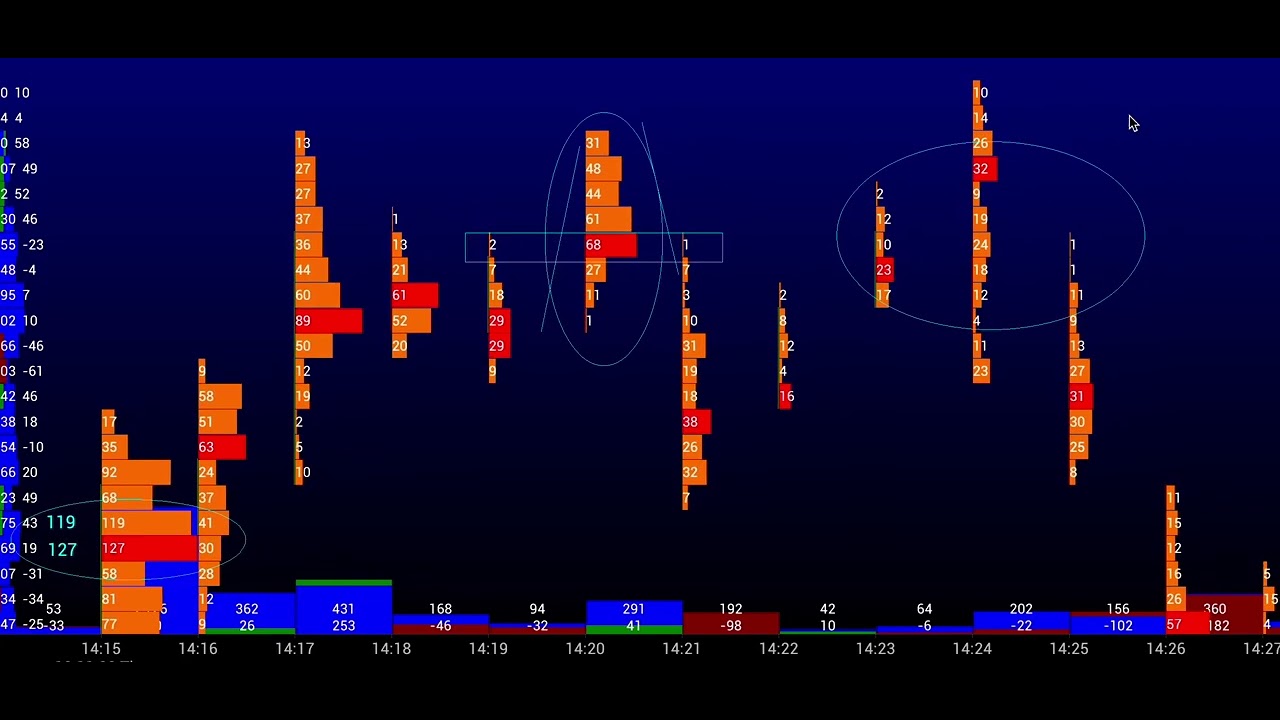Screen dimensions: 1280x720
Task: Click the 64 volume total
Action: pyautogui.click(x=924, y=609)
